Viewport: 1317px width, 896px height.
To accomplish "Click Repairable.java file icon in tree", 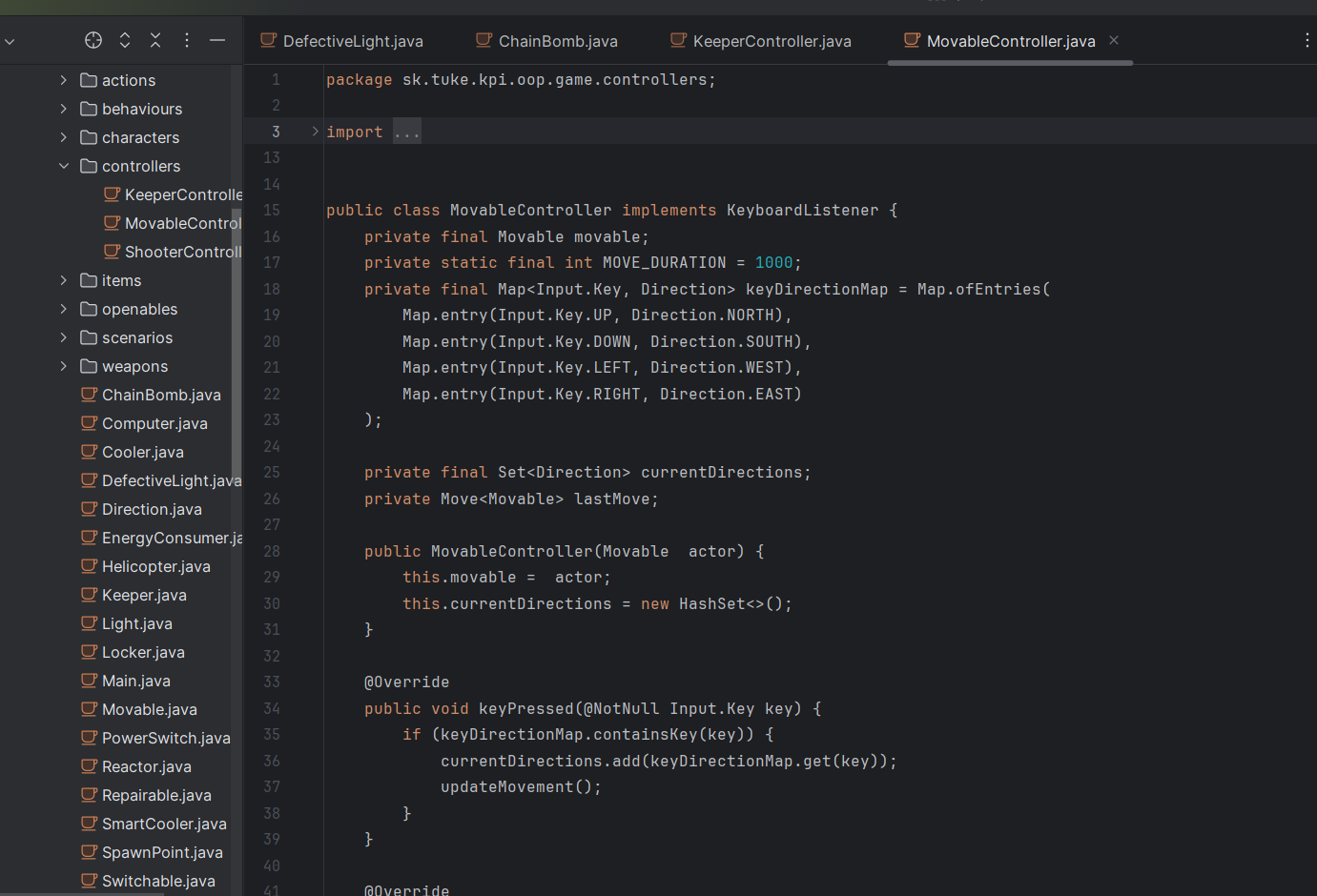I will pos(89,795).
